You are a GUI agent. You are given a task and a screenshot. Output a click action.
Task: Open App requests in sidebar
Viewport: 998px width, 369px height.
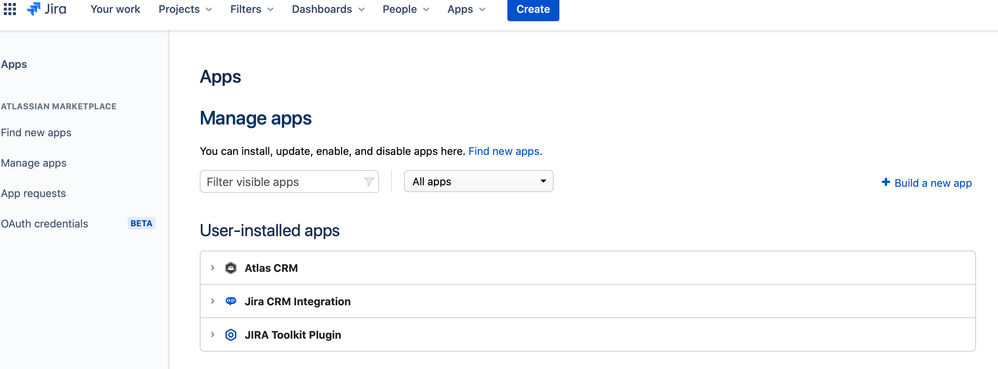34,193
